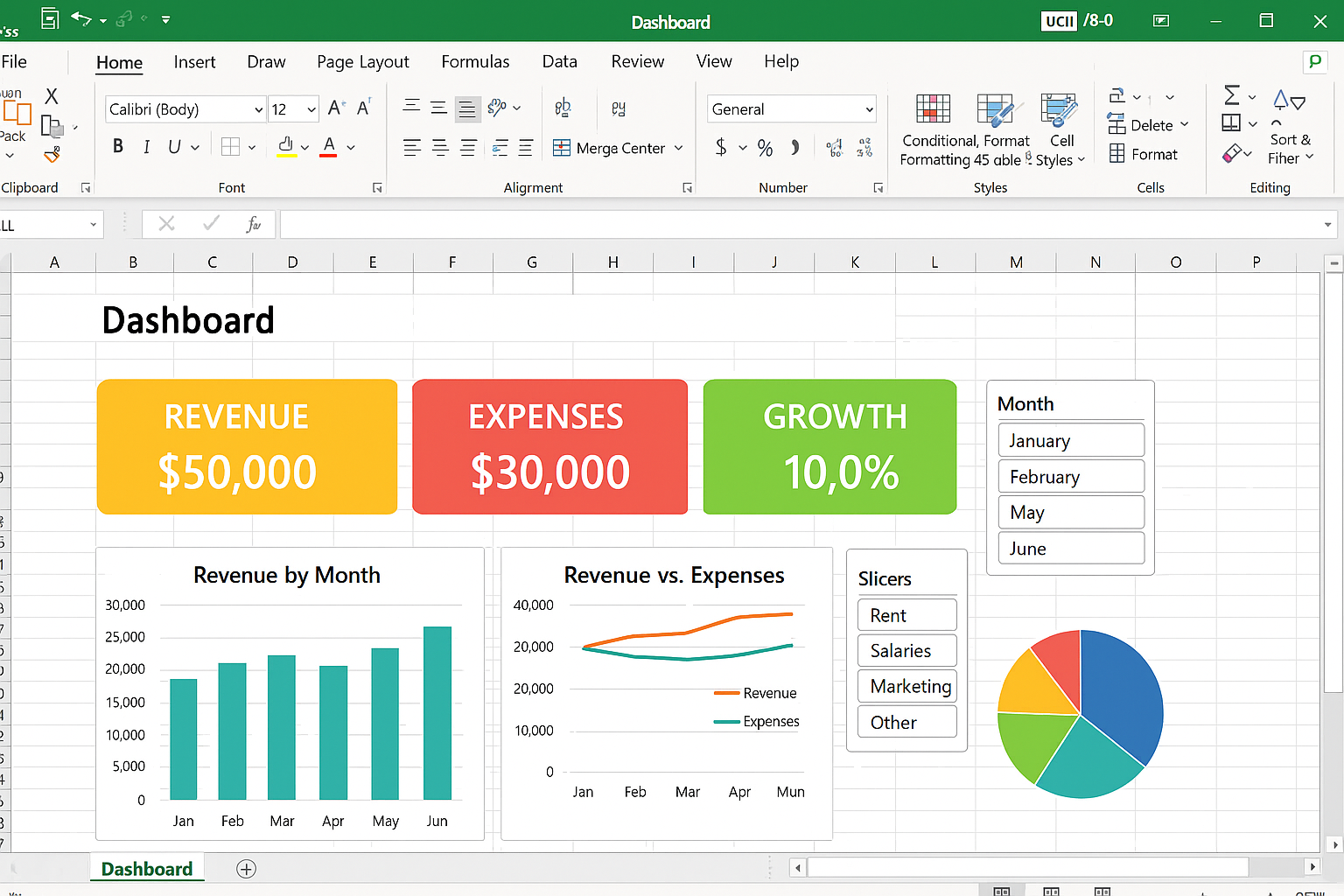Open the Formulas ribbon tab

(x=475, y=62)
